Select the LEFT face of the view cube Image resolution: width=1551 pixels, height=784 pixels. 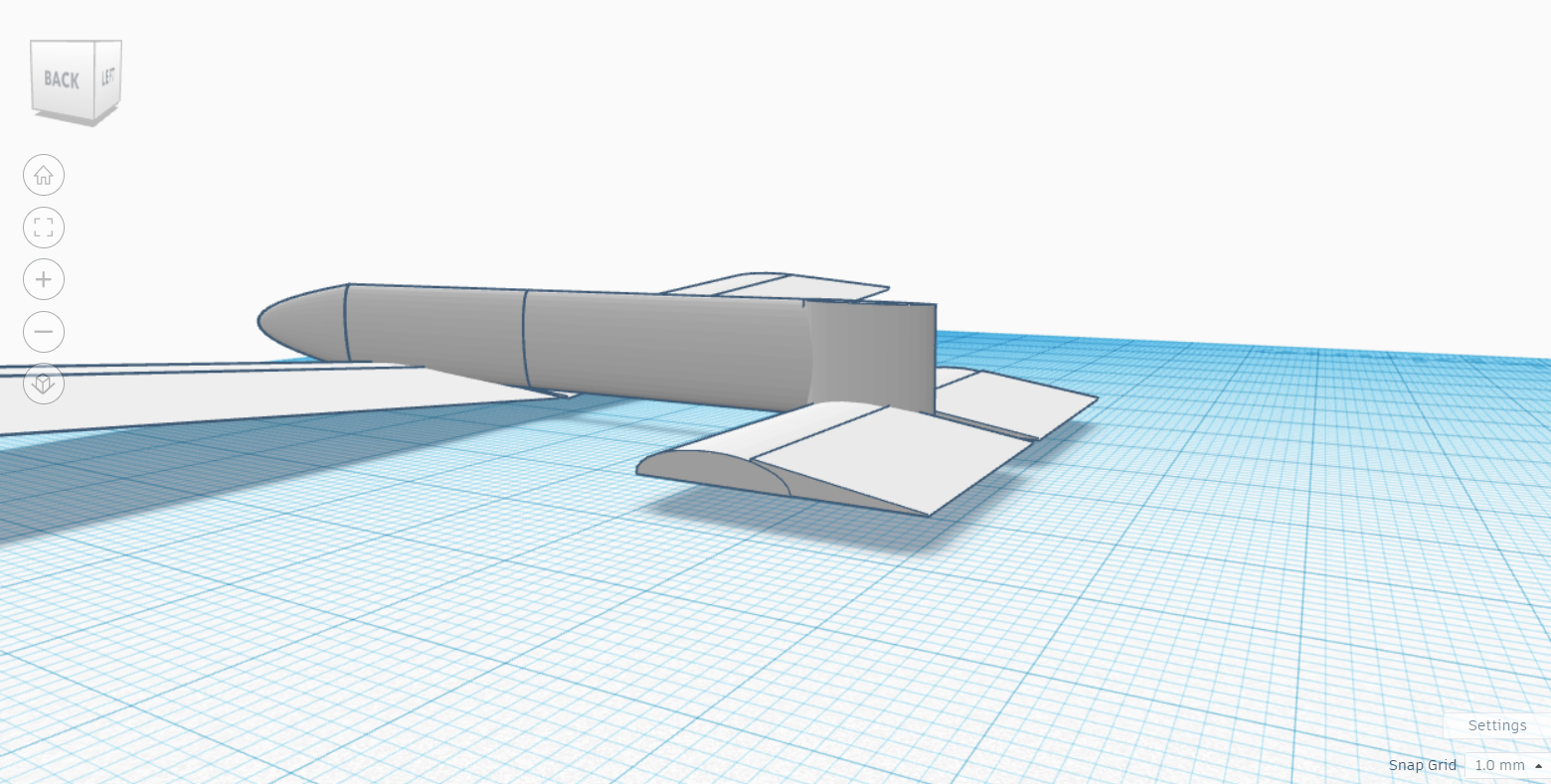click(108, 77)
